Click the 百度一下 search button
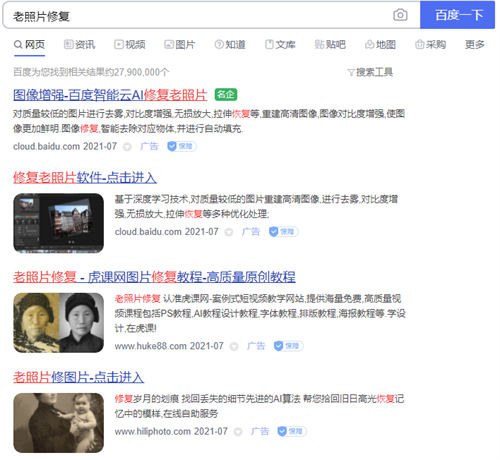The height and width of the screenshot is (460, 500). coord(457,15)
